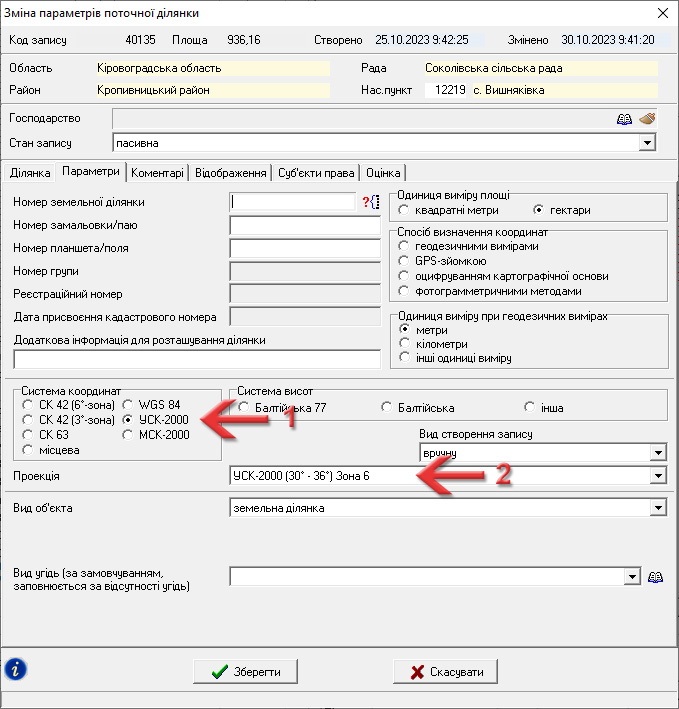Select GPS-зйомкою coordinate method
Screen dimensions: 679x709
tap(403, 261)
